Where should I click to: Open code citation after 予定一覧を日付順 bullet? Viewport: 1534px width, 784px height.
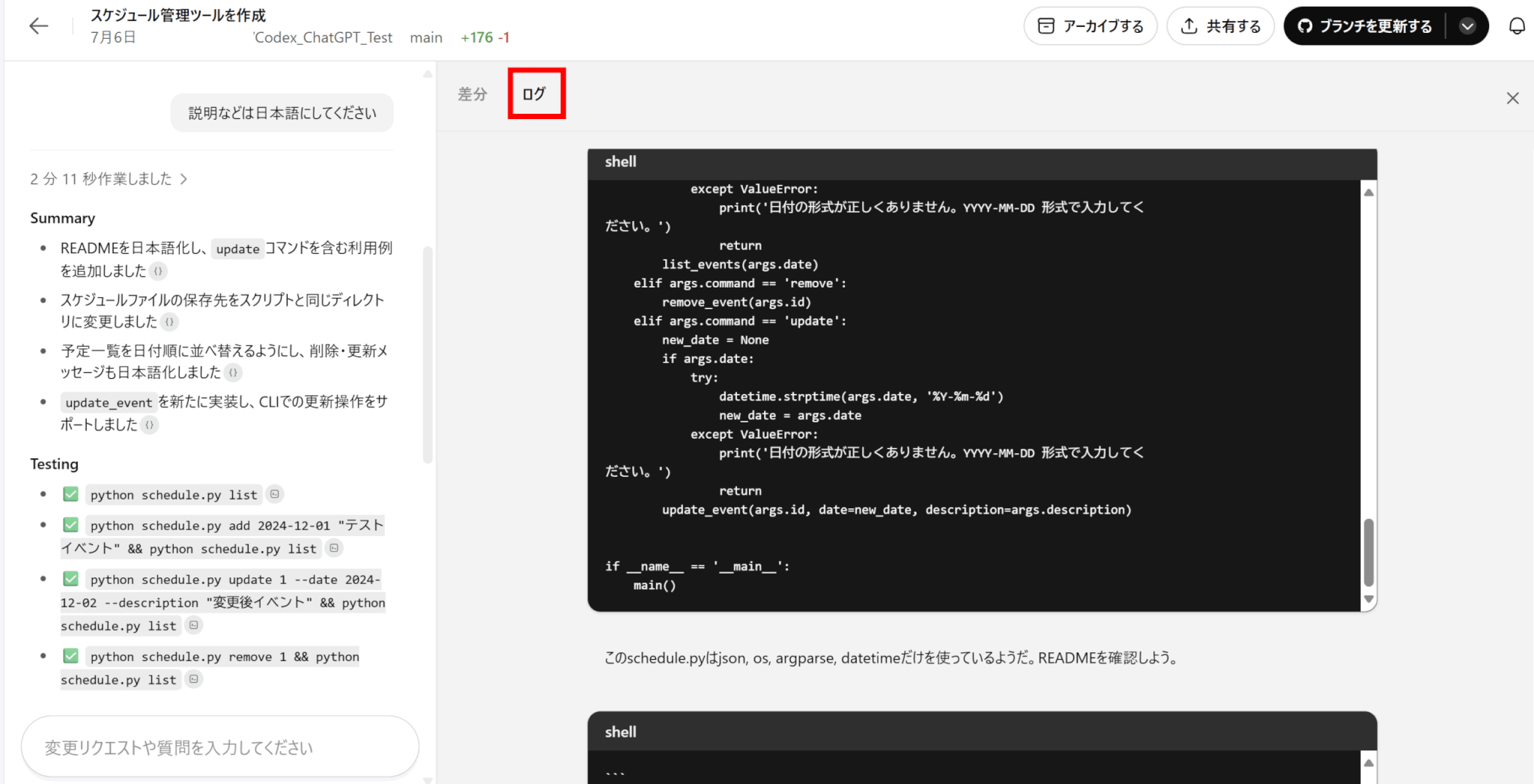[x=233, y=372]
